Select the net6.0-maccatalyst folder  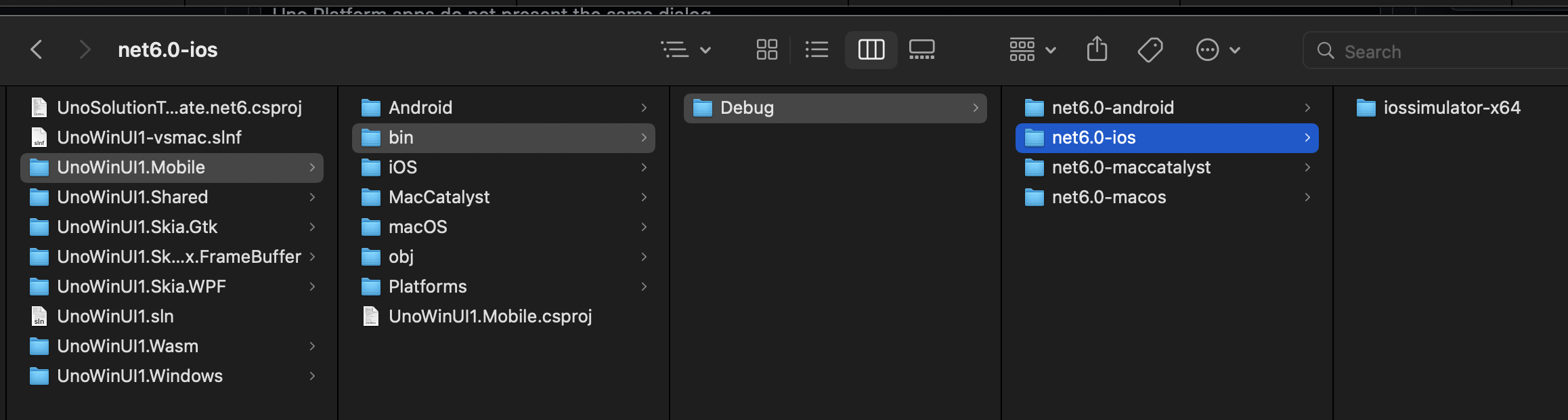pos(1131,167)
